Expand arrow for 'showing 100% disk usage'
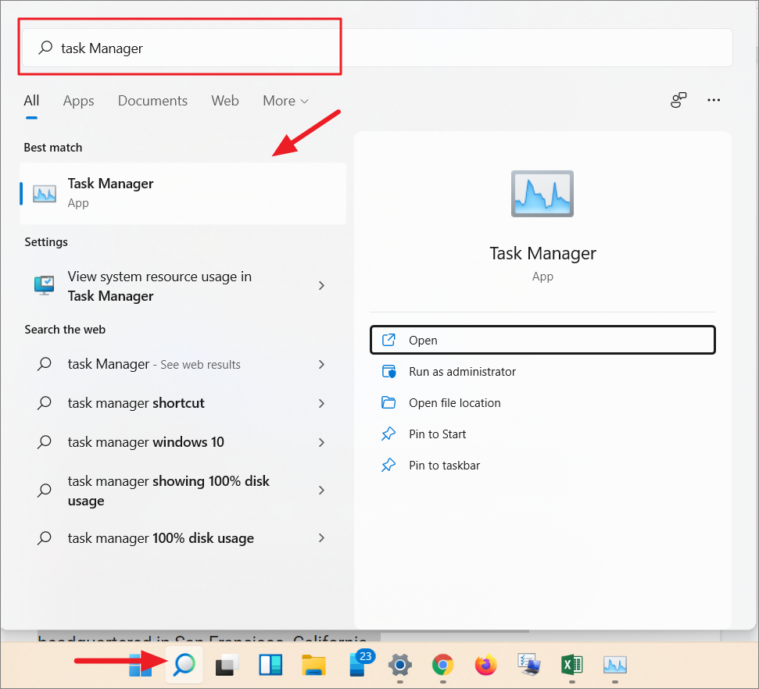 click(x=321, y=490)
